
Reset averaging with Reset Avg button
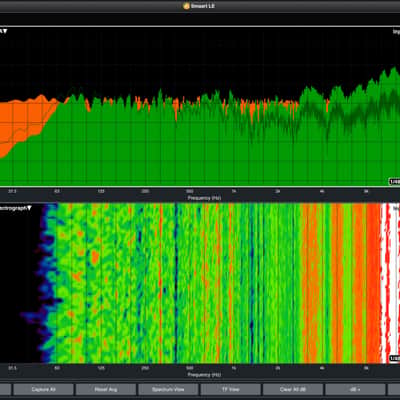(x=106, y=389)
